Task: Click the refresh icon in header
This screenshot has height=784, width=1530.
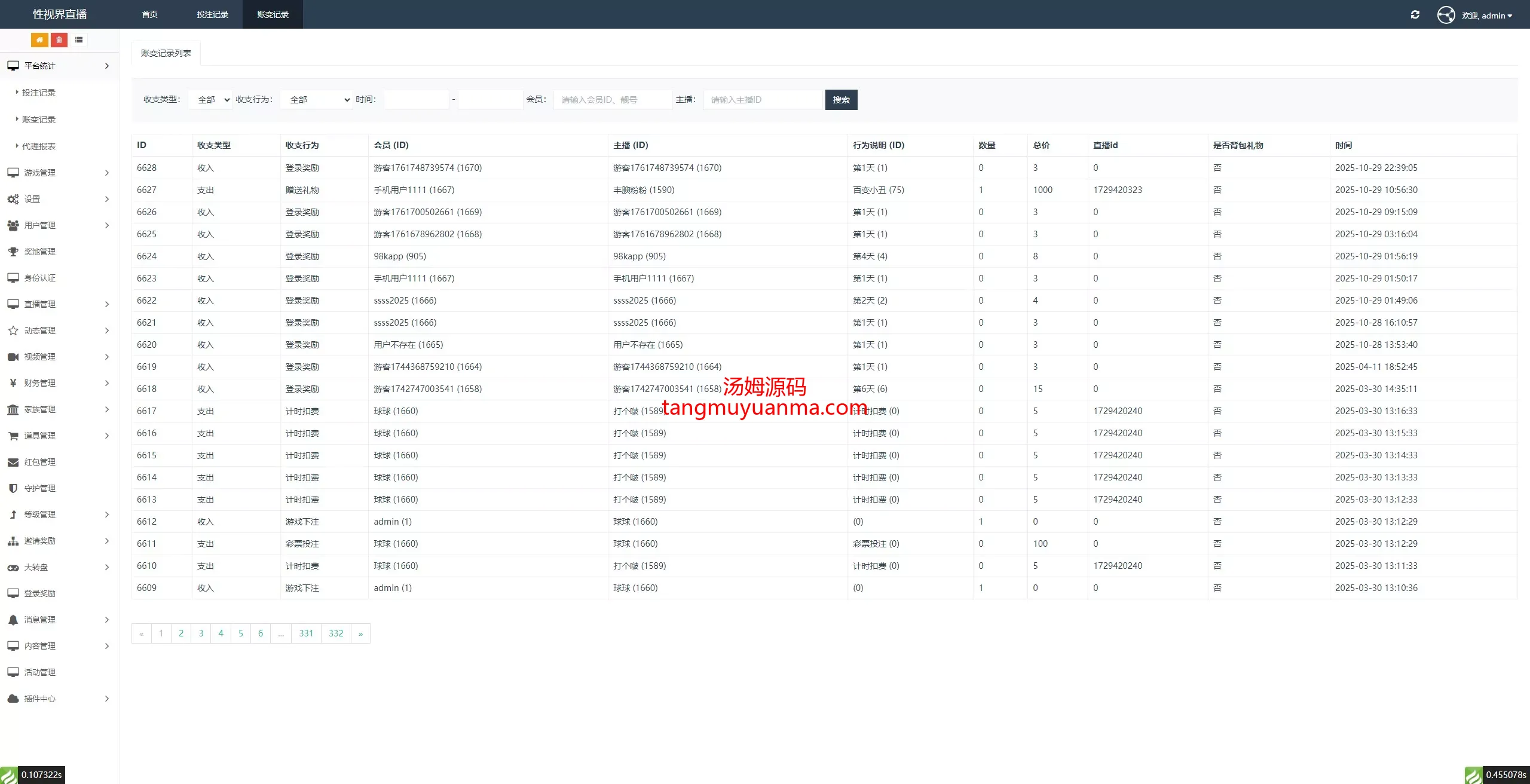Action: pyautogui.click(x=1415, y=15)
